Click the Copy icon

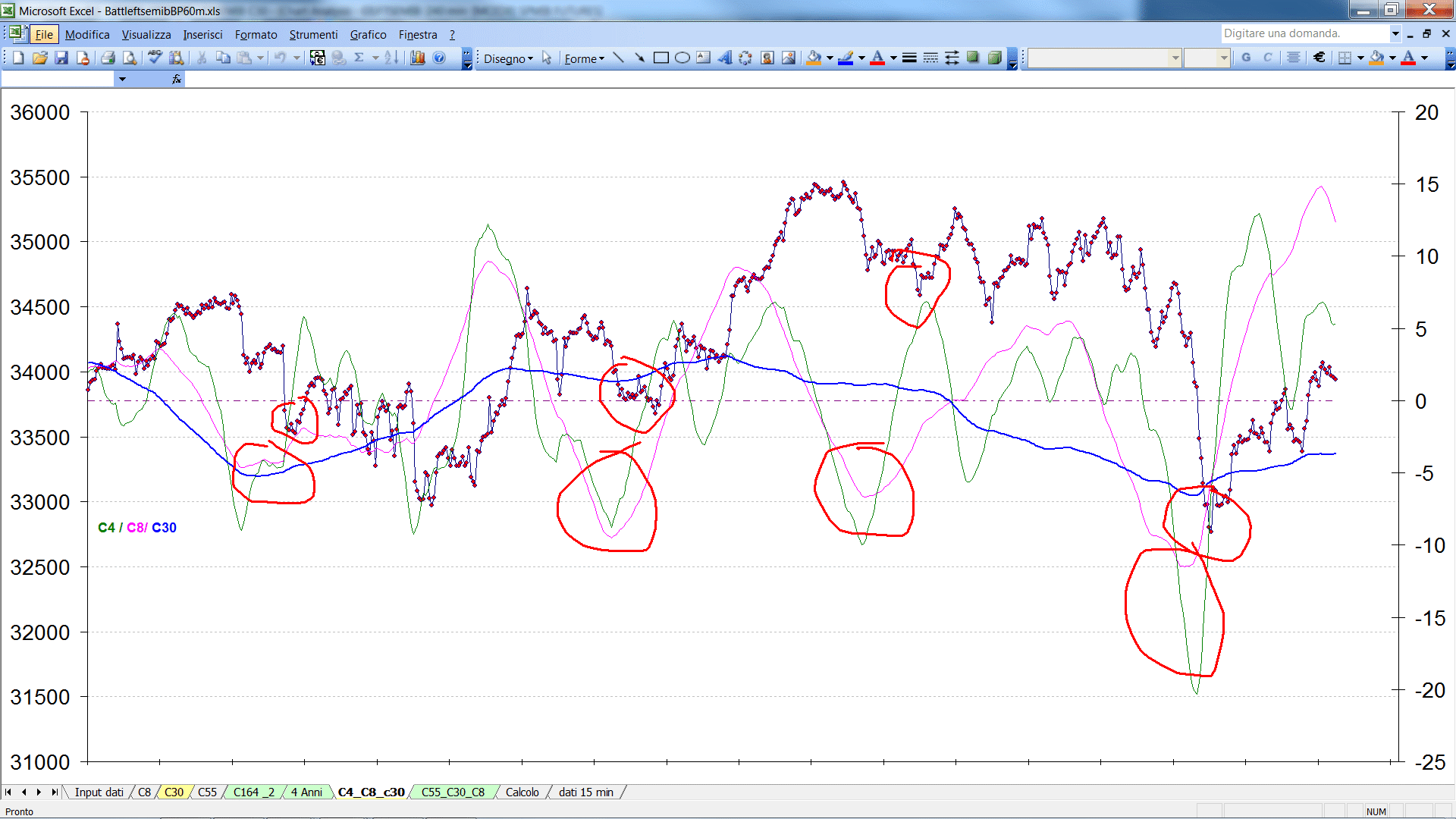coord(223,58)
